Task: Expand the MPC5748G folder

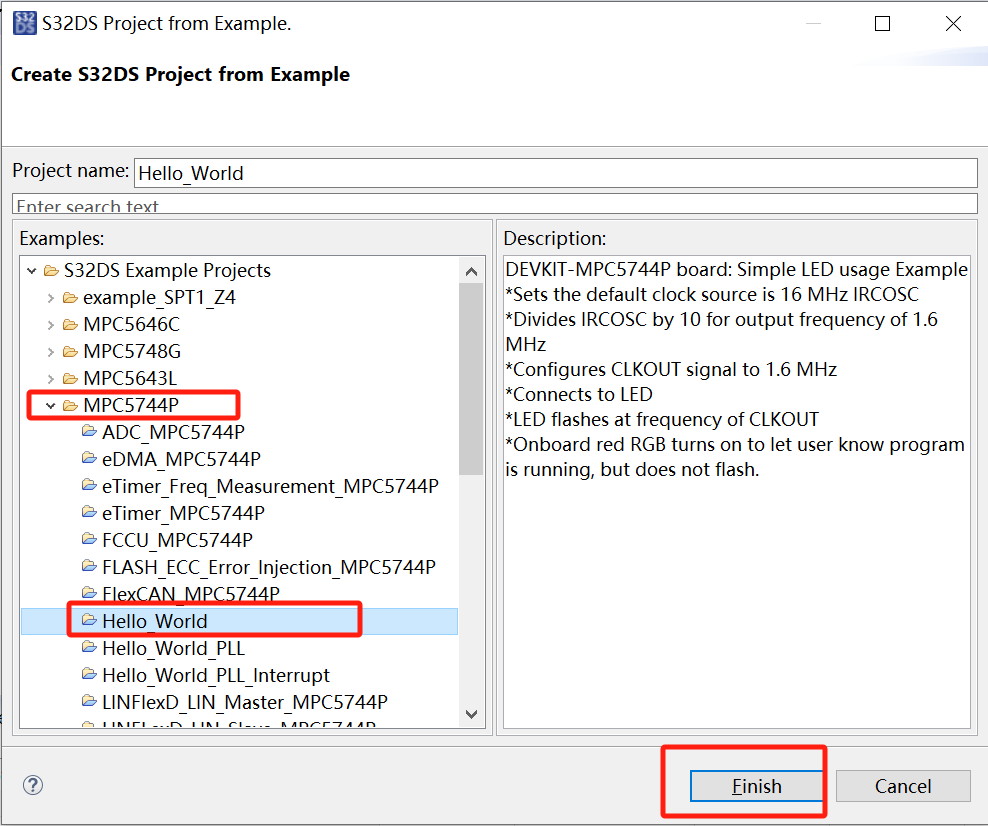Action: tap(50, 352)
